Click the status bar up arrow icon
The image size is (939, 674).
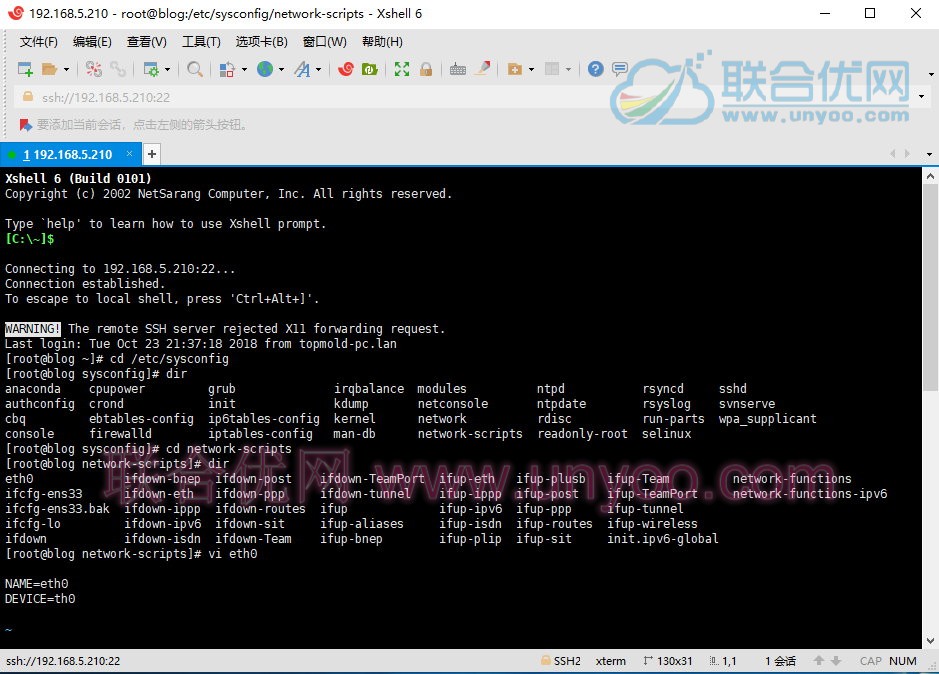(x=819, y=660)
